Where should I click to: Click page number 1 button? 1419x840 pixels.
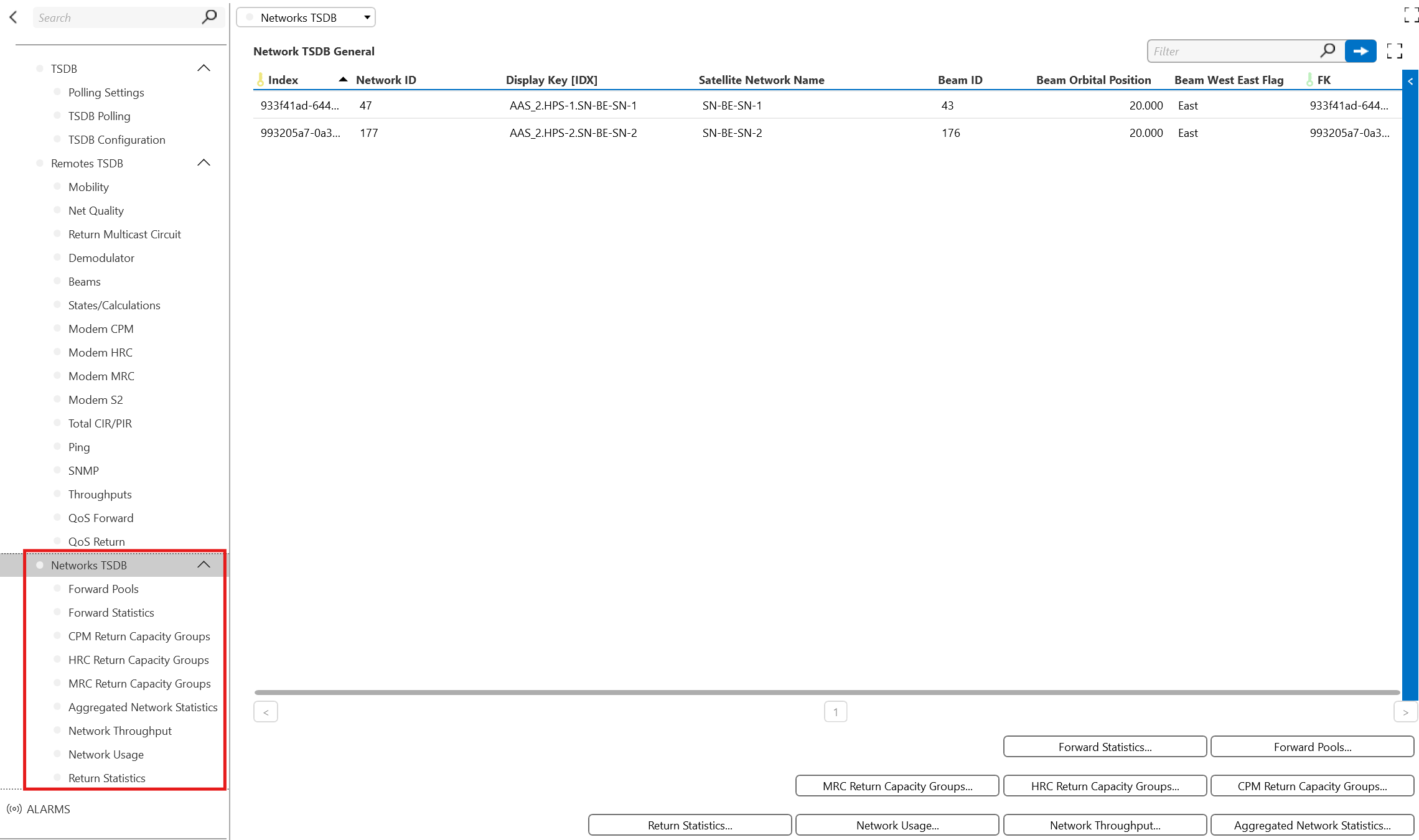[836, 712]
